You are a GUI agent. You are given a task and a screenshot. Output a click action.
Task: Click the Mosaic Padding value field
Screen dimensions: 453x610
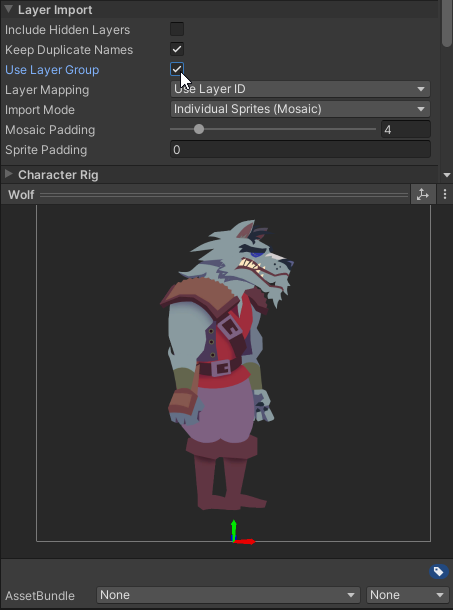click(x=406, y=129)
